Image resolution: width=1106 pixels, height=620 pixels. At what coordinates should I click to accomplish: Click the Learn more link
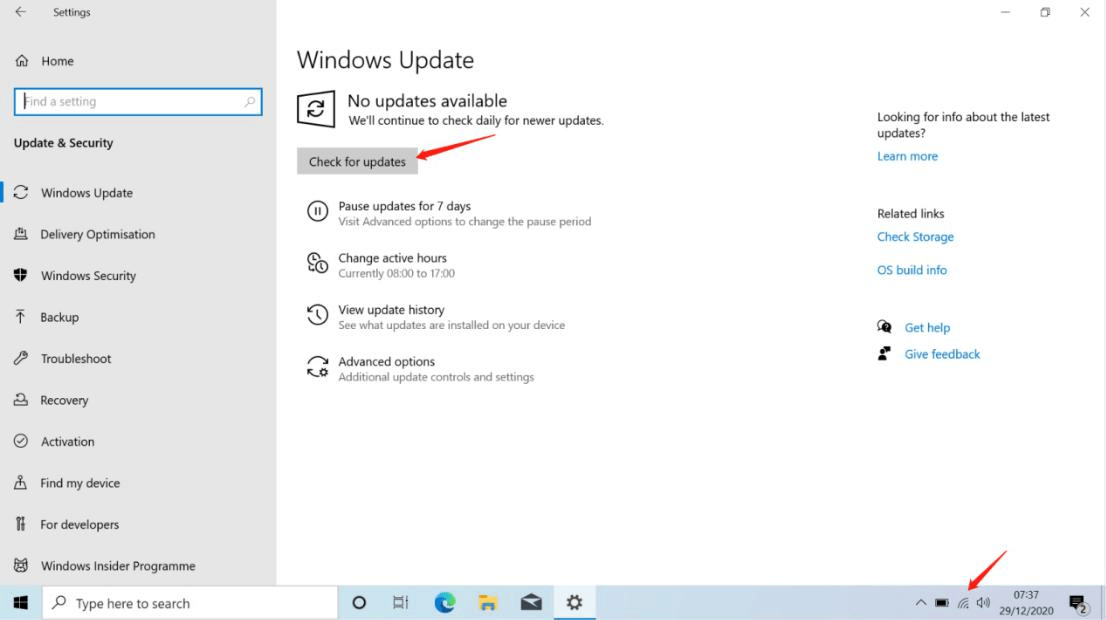point(907,157)
